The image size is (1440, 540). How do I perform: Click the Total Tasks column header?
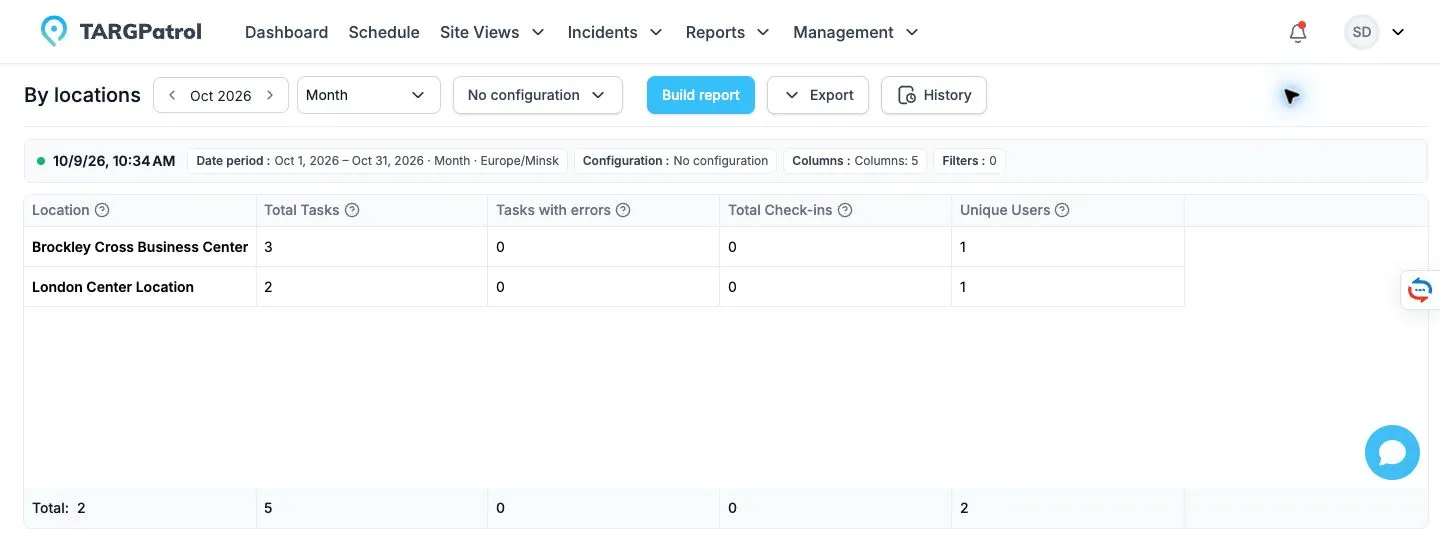[x=372, y=210]
